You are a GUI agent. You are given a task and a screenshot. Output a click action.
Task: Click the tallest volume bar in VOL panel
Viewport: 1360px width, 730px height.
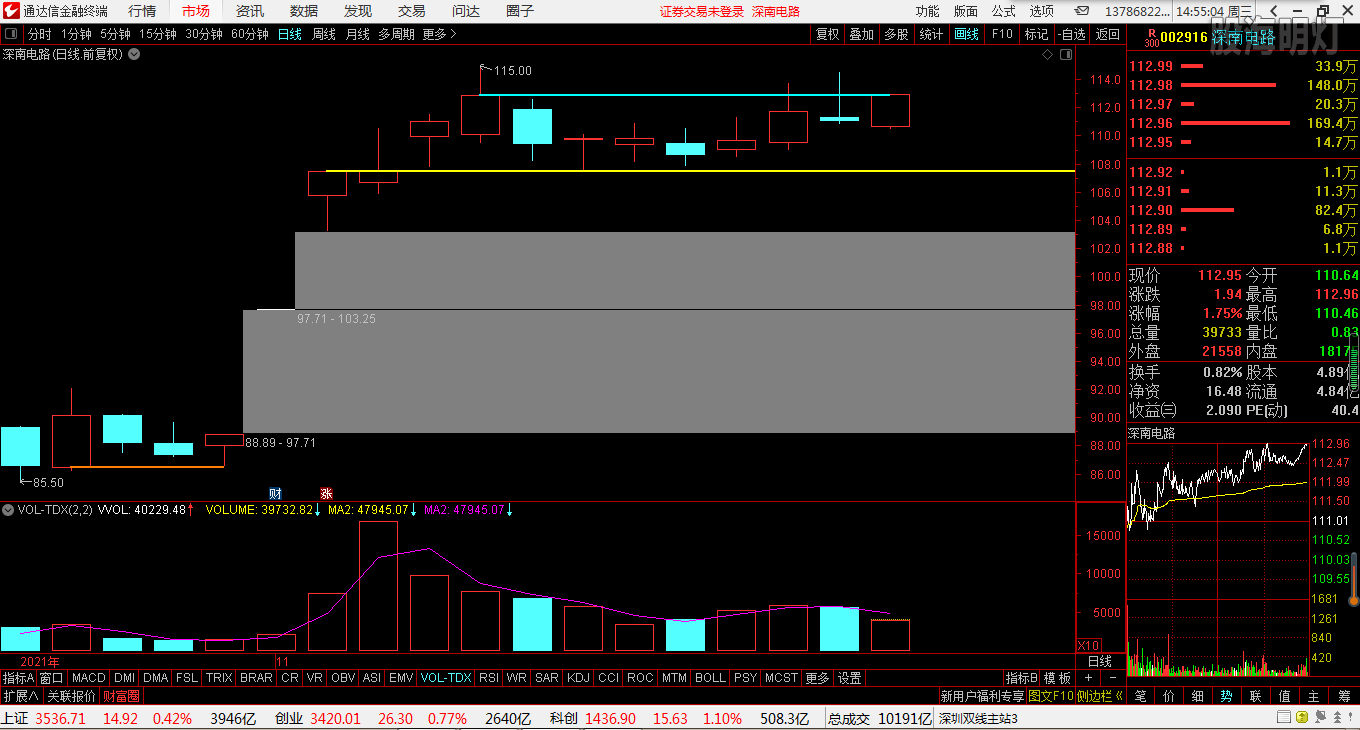pos(378,586)
